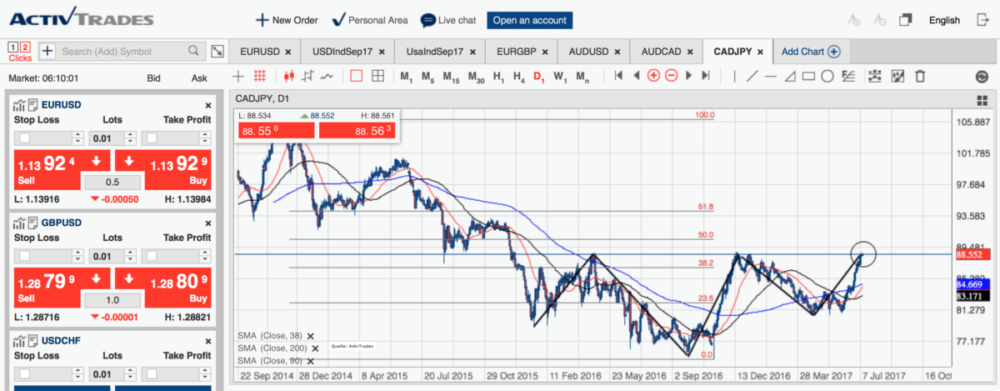Open the Open an account button

[x=529, y=20]
